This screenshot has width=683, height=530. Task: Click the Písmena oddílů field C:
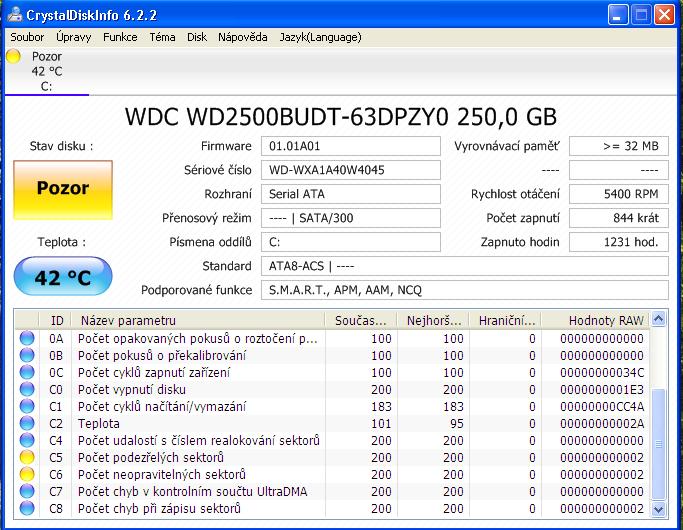pyautogui.click(x=351, y=242)
